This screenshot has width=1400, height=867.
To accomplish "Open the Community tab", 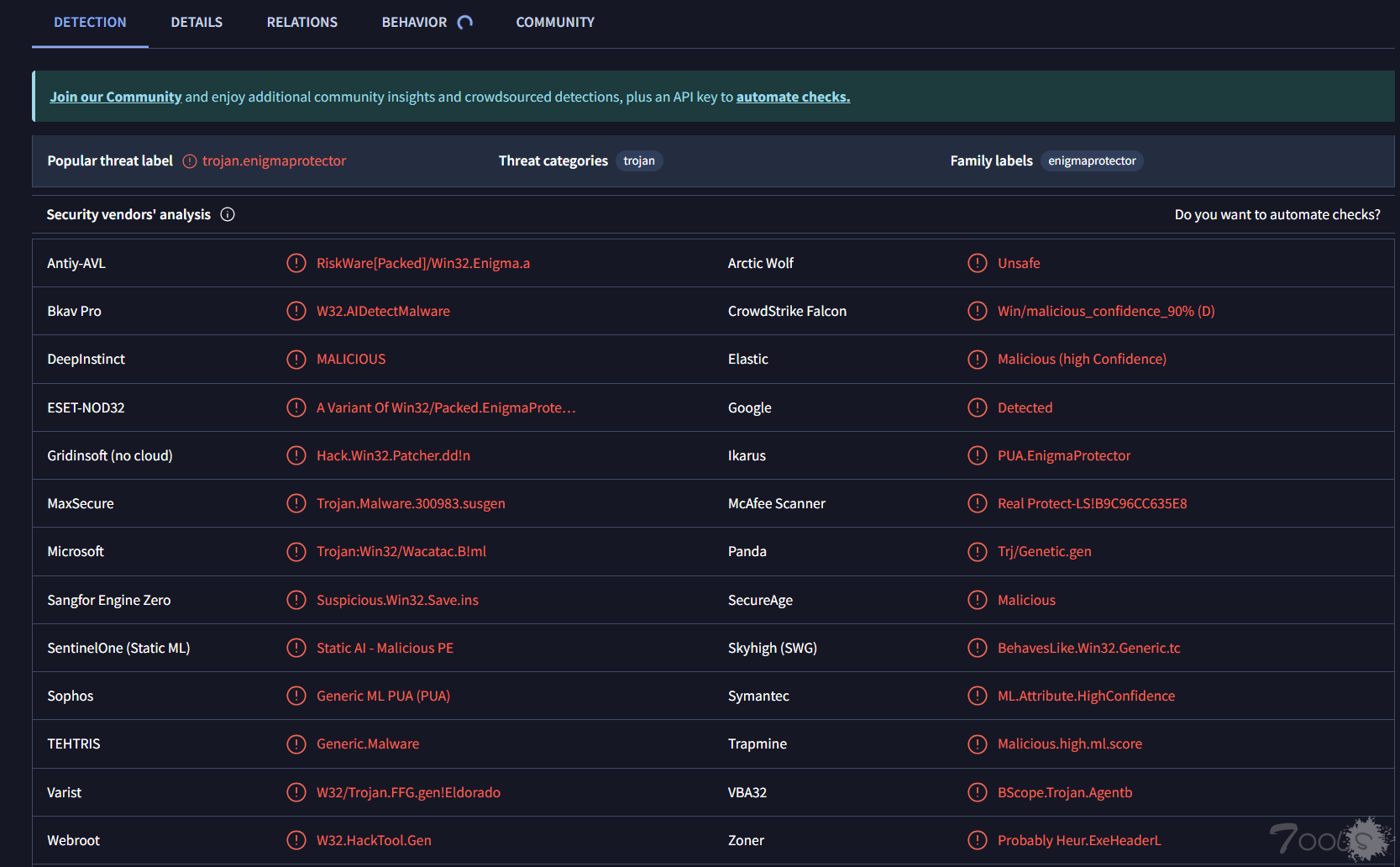I will [555, 23].
